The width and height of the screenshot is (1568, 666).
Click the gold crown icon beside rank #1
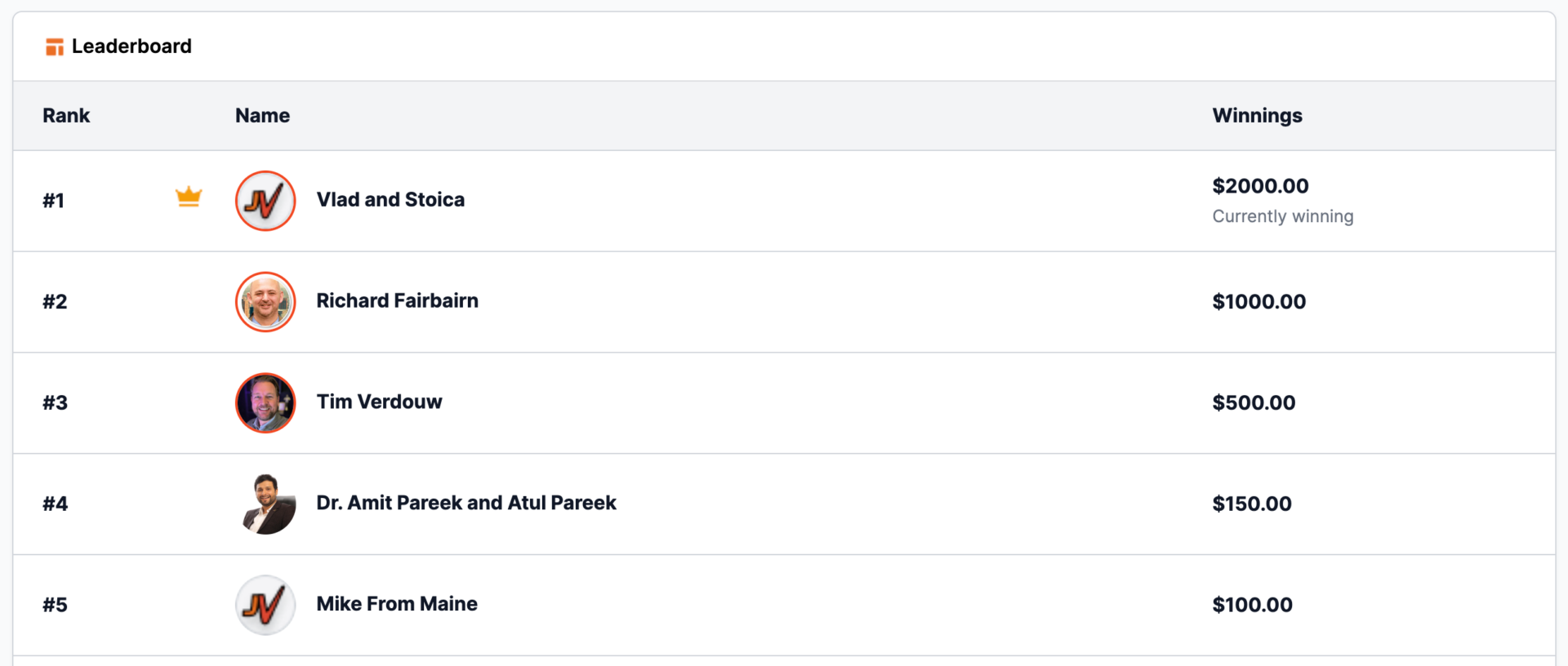pyautogui.click(x=189, y=197)
